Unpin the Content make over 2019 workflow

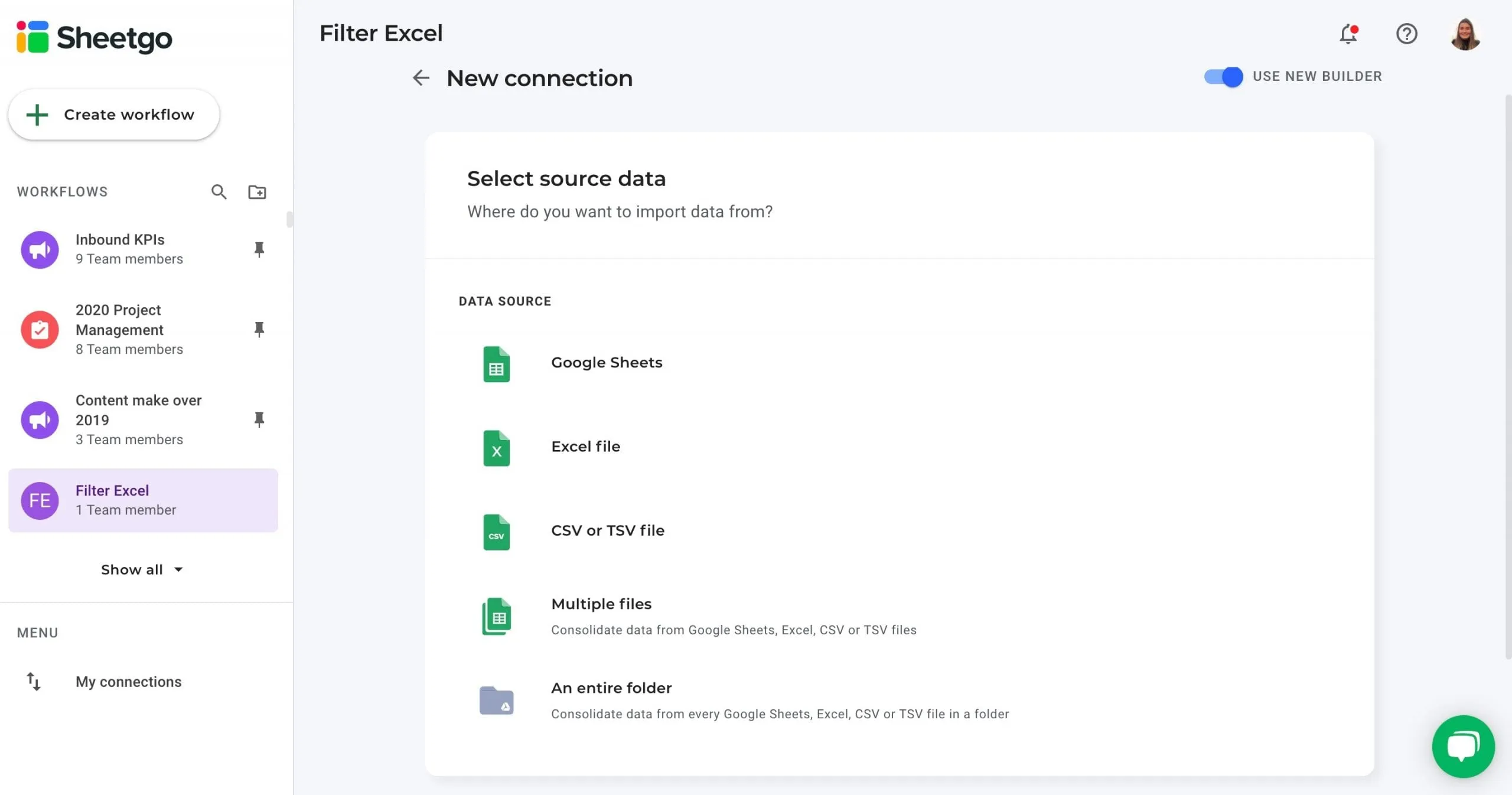259,419
